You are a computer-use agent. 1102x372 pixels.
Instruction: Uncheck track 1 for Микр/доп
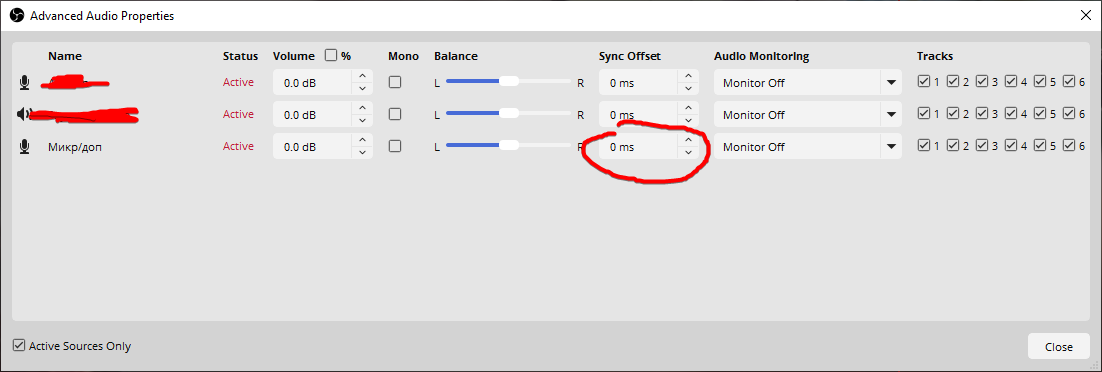pos(923,146)
